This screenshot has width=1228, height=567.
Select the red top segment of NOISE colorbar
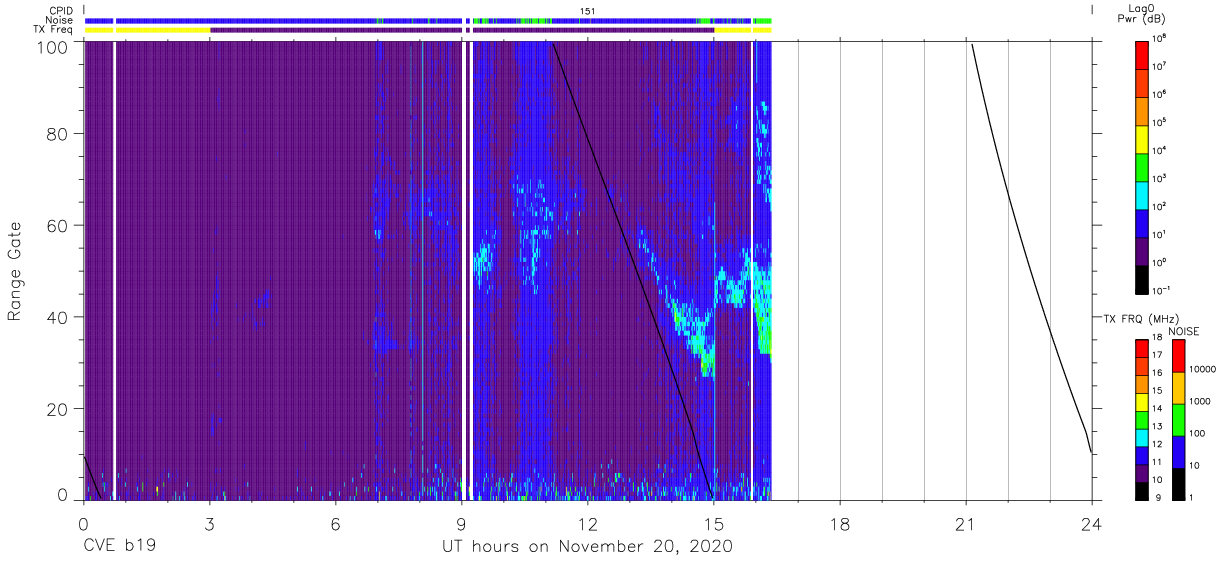click(1178, 356)
